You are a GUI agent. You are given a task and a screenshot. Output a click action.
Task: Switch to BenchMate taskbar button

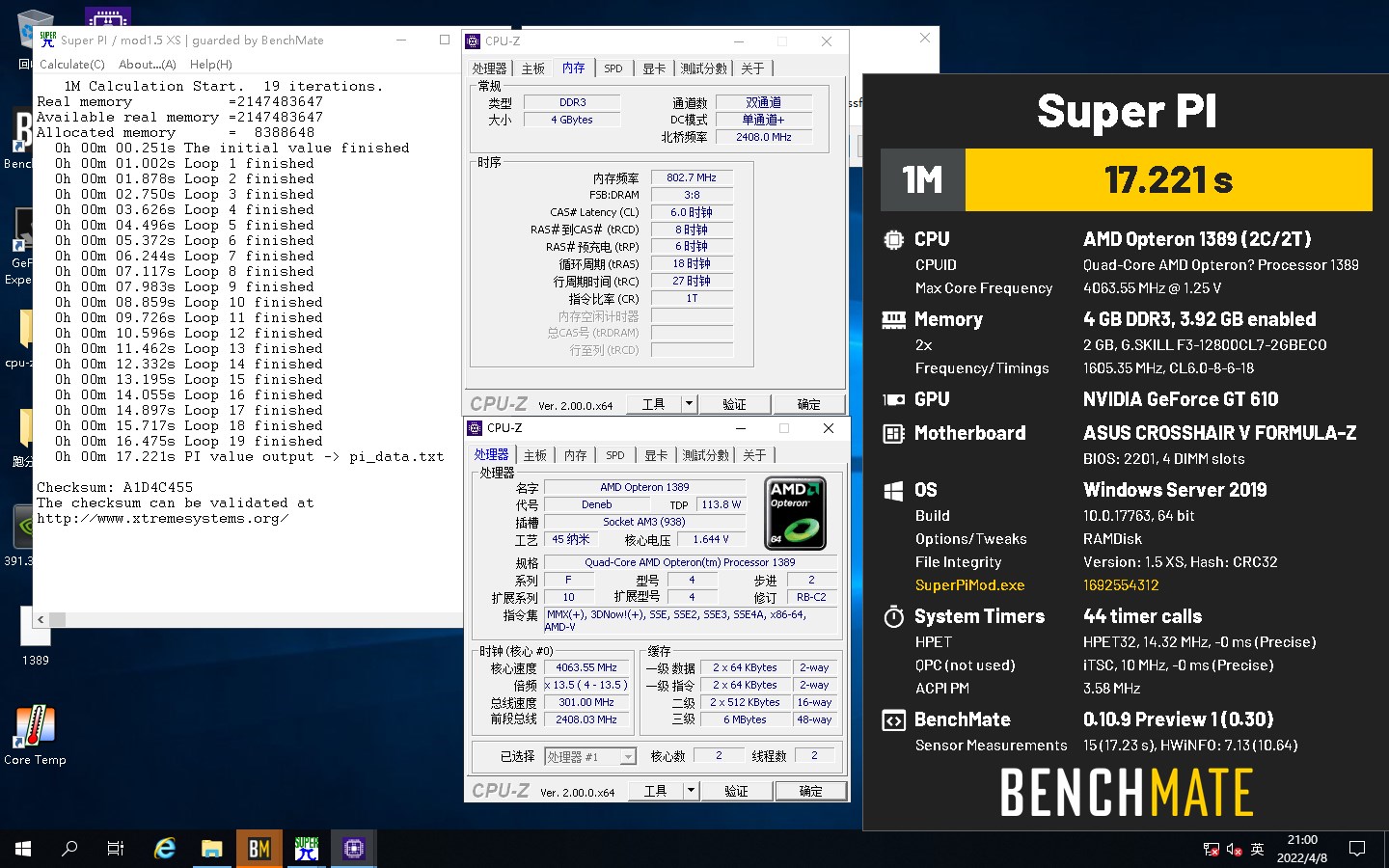(259, 849)
